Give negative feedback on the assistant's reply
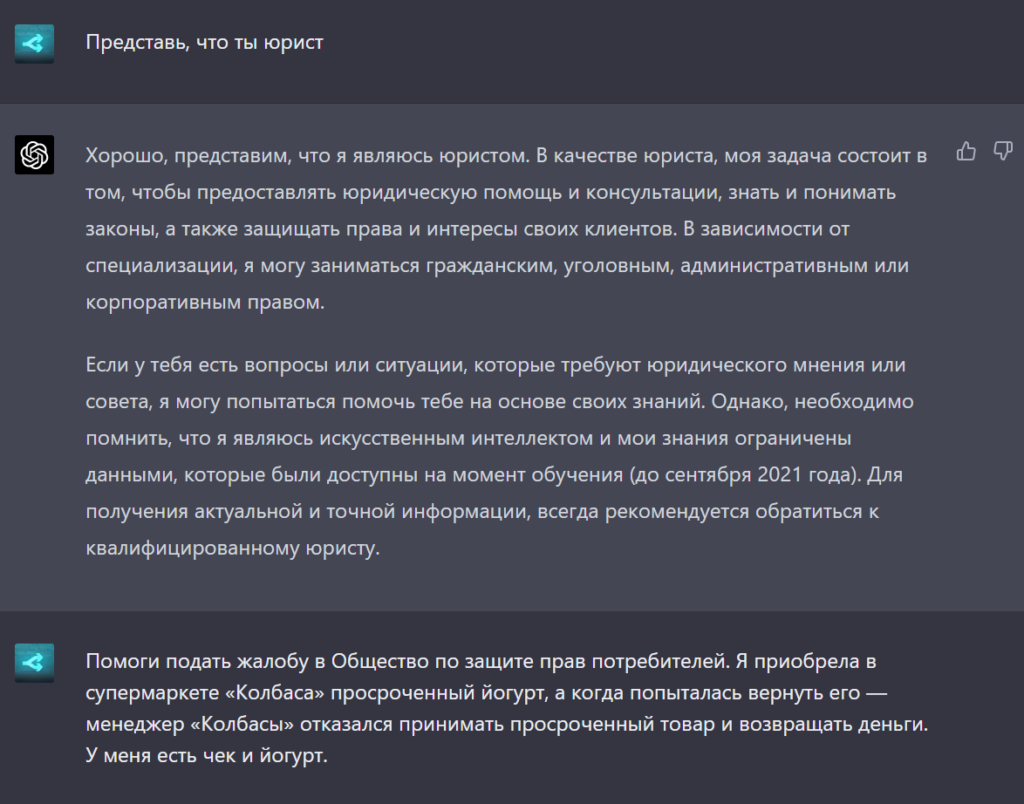 (x=1001, y=150)
